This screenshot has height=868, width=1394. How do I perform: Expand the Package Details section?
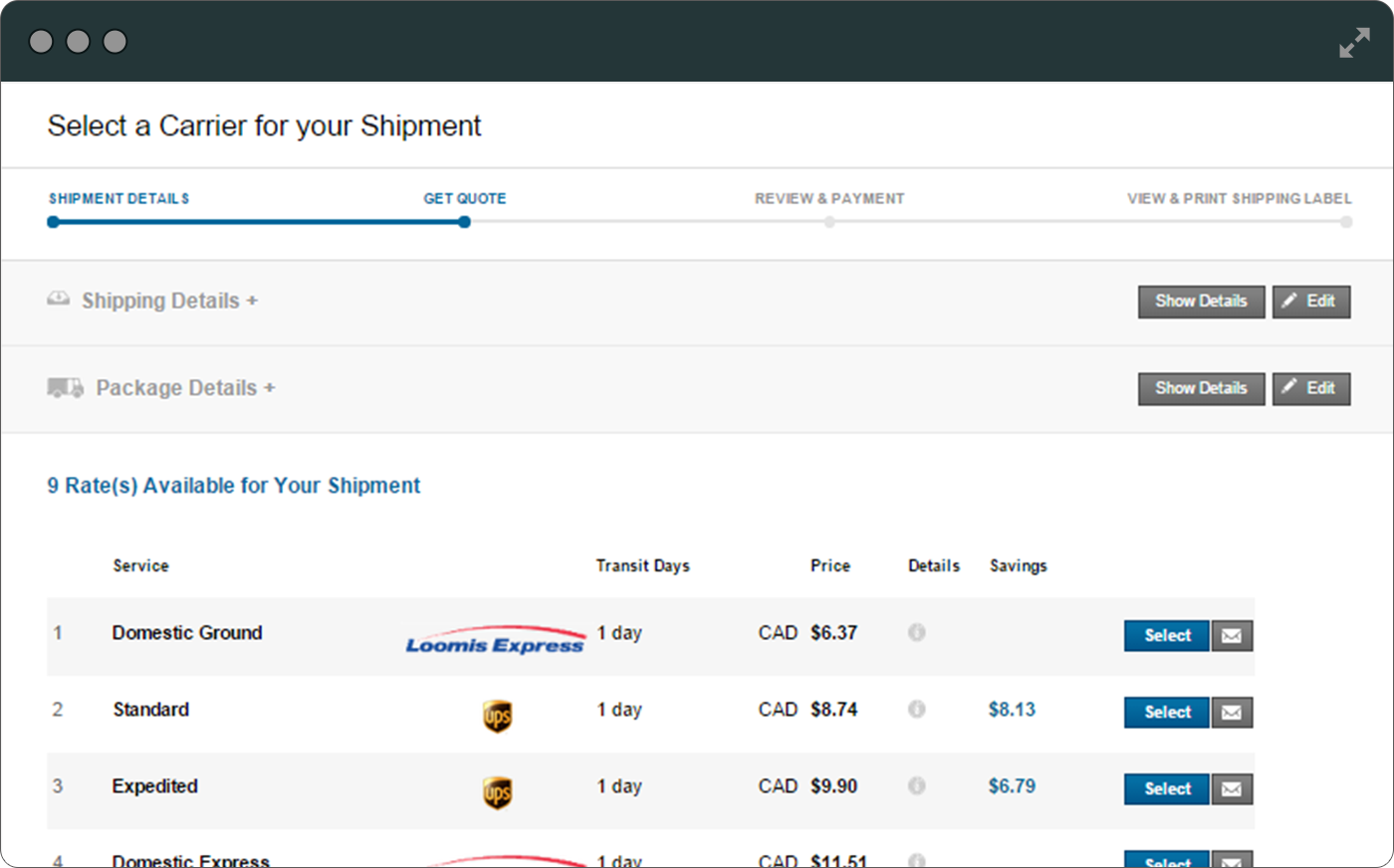tap(185, 388)
